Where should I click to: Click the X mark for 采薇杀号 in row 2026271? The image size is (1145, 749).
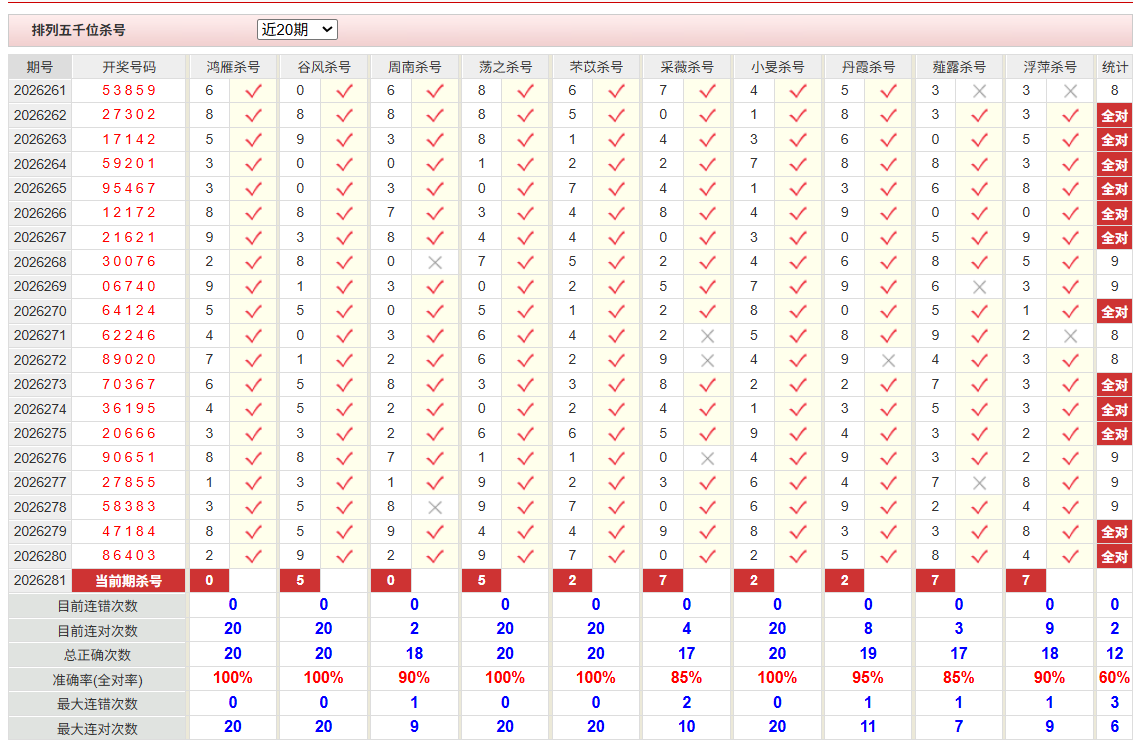(707, 336)
